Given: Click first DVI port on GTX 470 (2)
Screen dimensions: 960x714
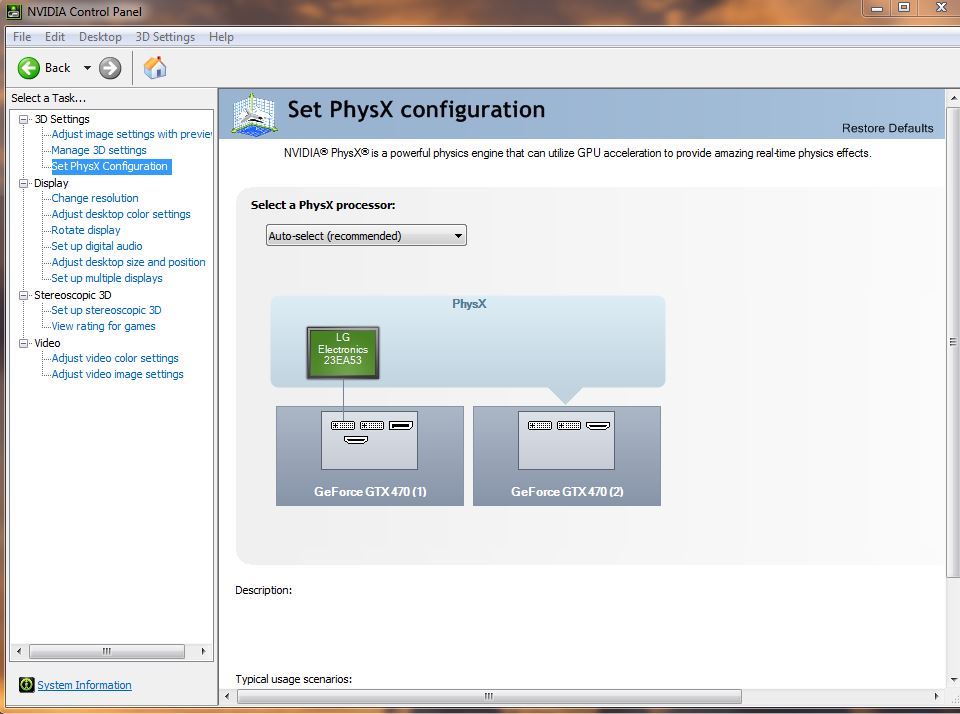Looking at the screenshot, I should pyautogui.click(x=540, y=426).
